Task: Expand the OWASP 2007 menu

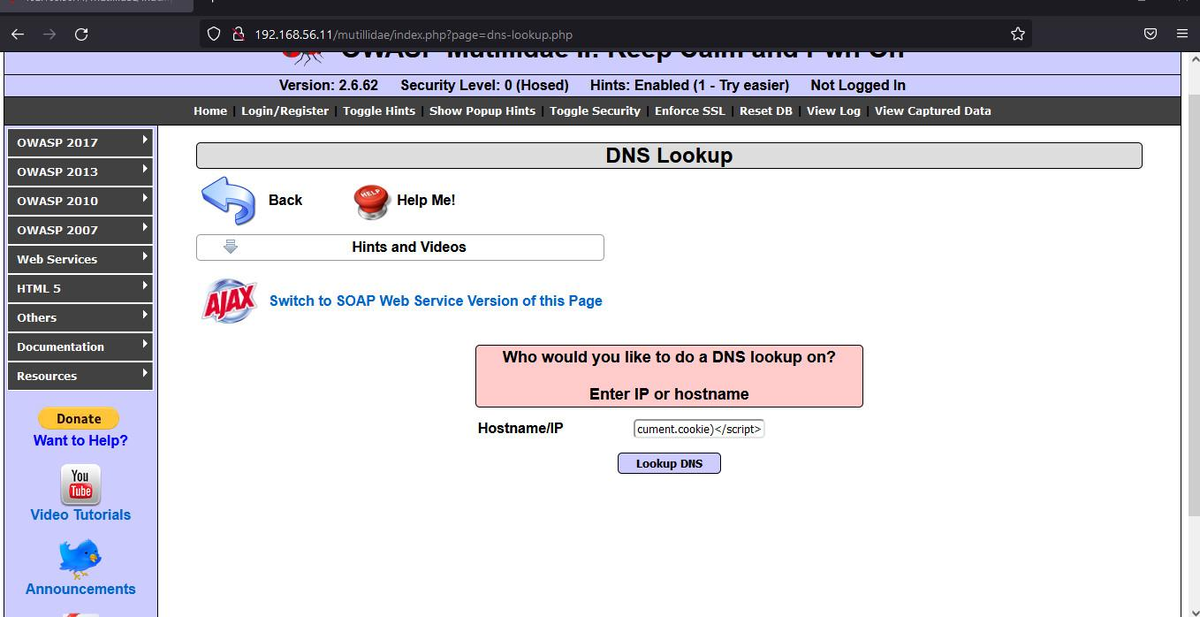Action: [80, 229]
